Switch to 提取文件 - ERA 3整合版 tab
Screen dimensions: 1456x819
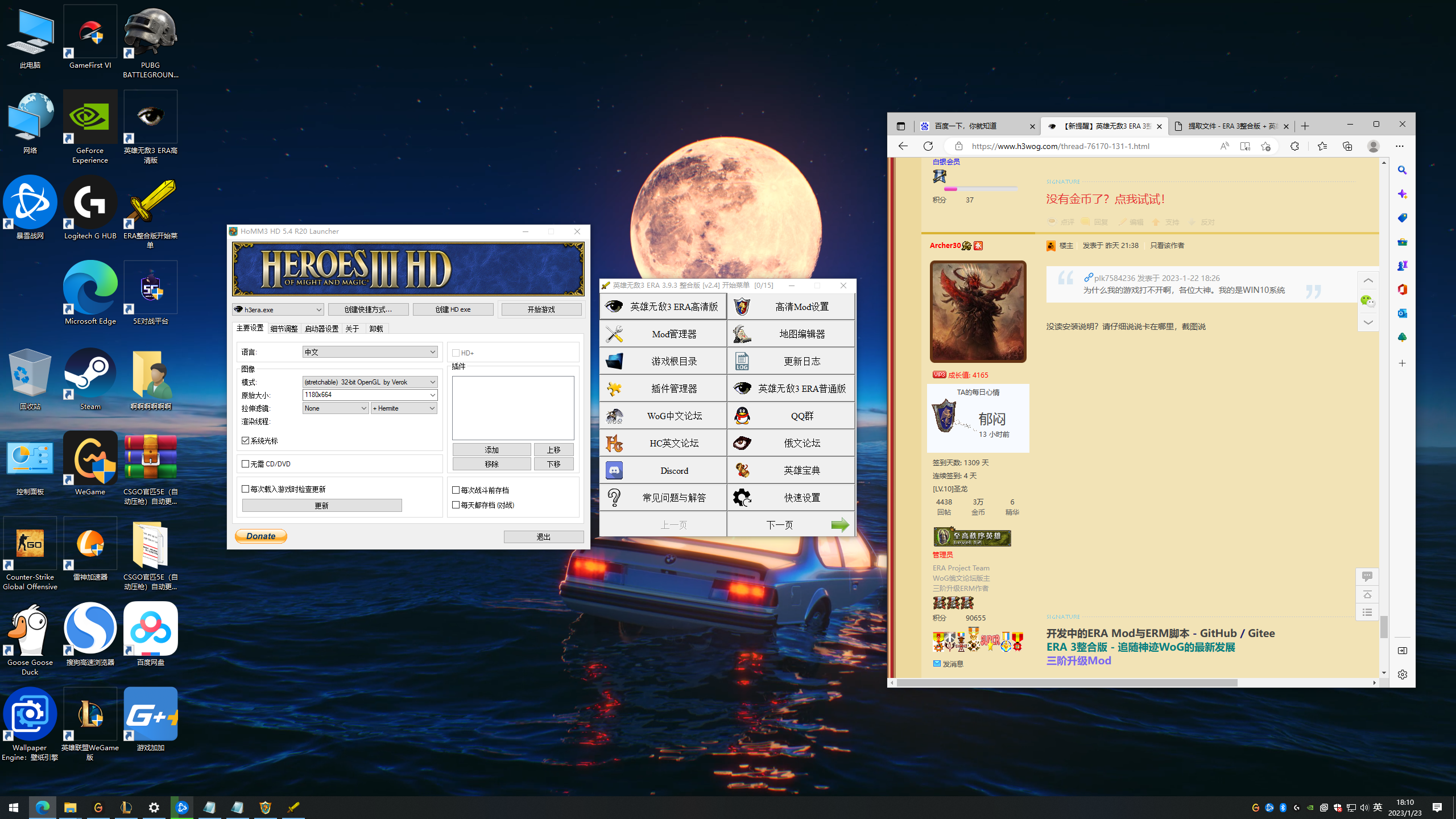[x=1231, y=126]
